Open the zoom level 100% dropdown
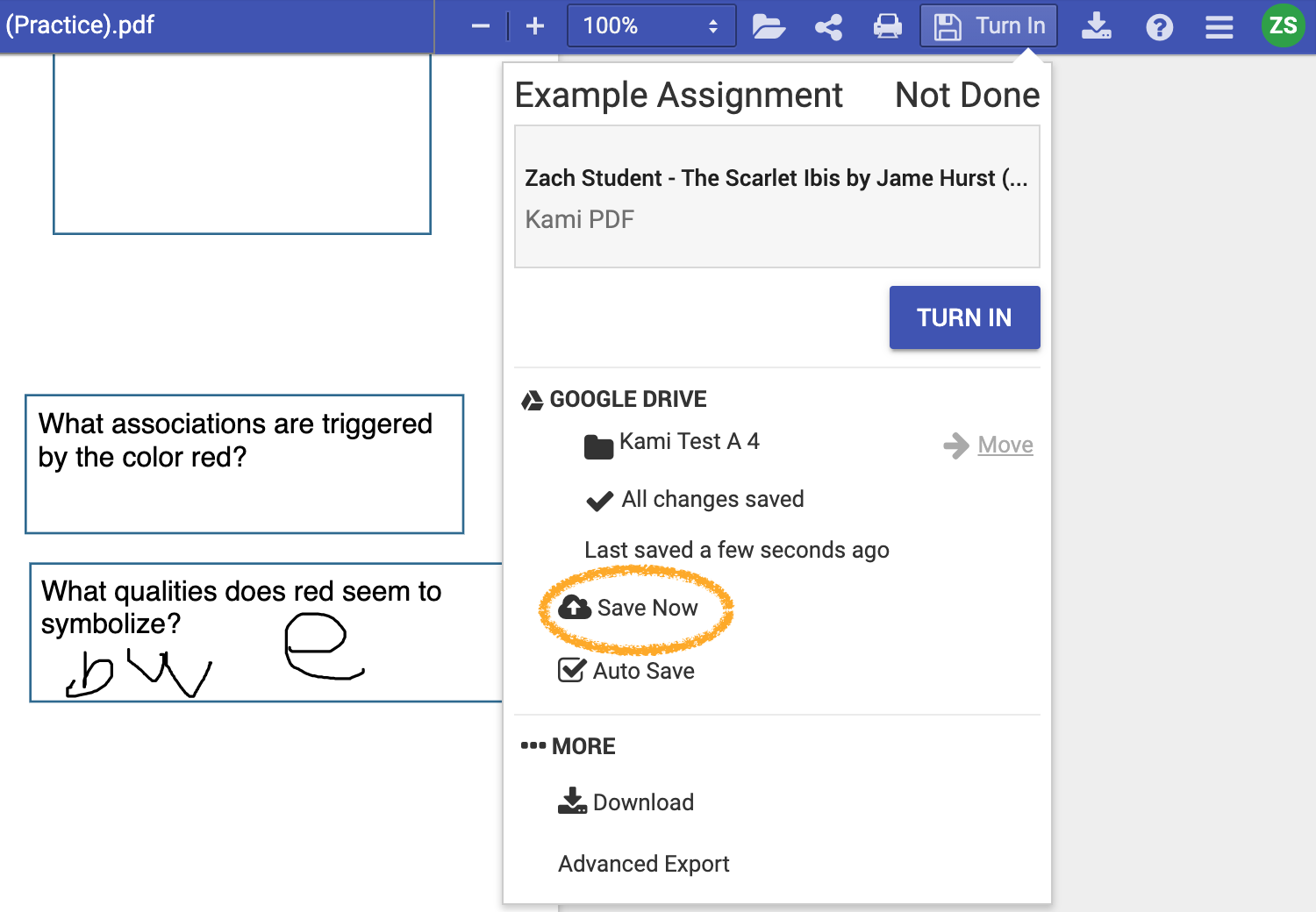 651,26
